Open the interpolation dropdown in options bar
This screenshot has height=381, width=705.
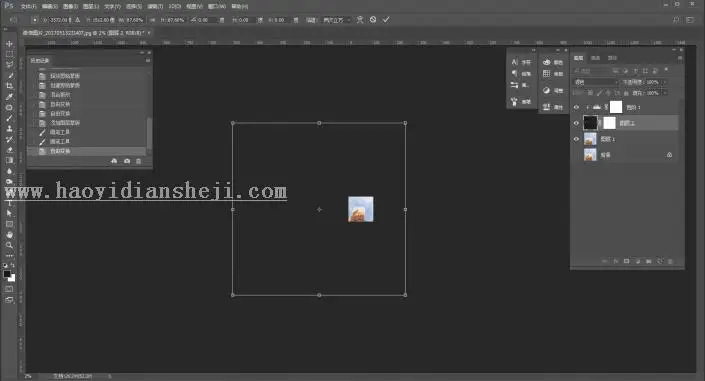coord(337,20)
